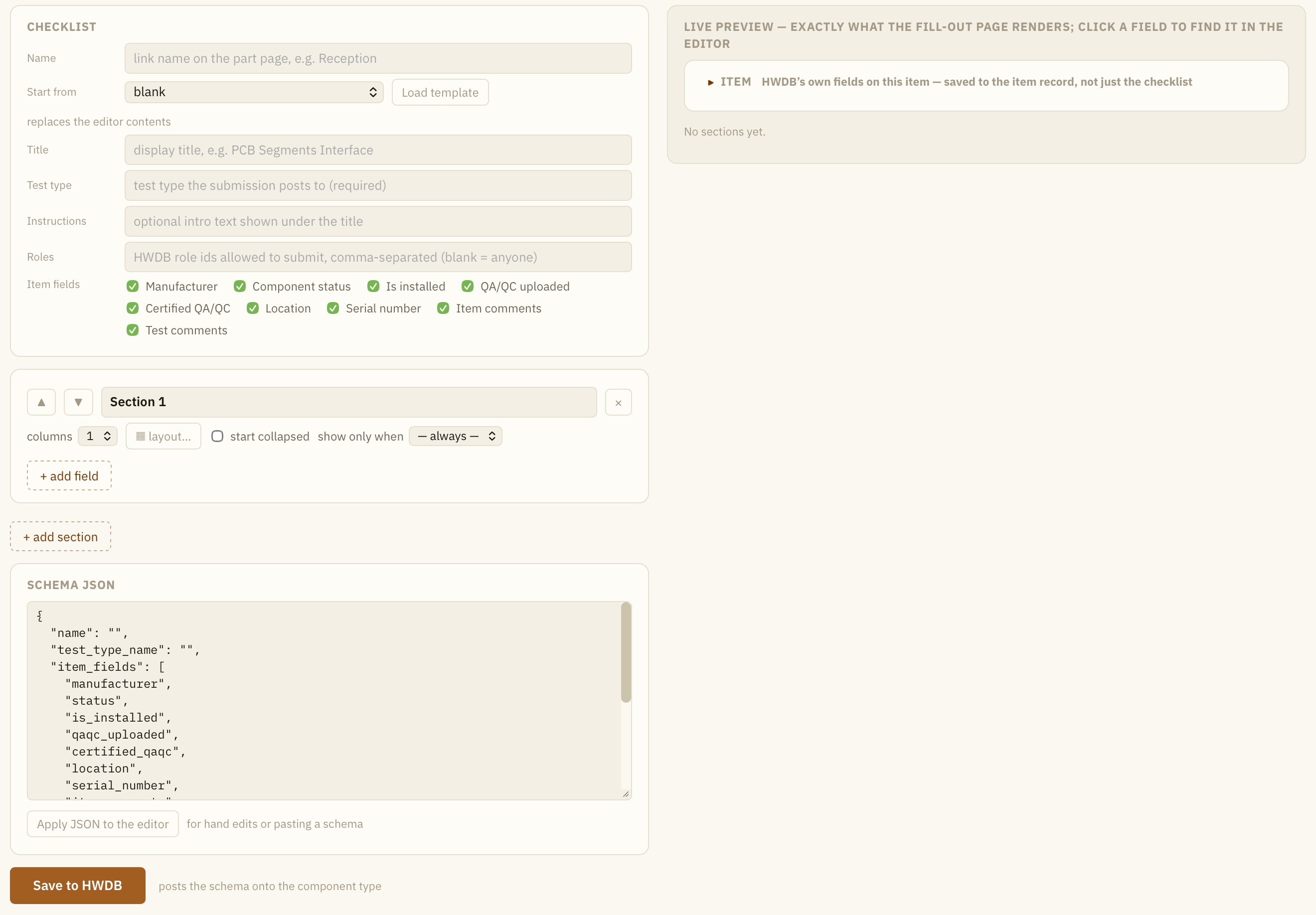
Task: Uncheck the Serial number field
Action: pyautogui.click(x=333, y=308)
